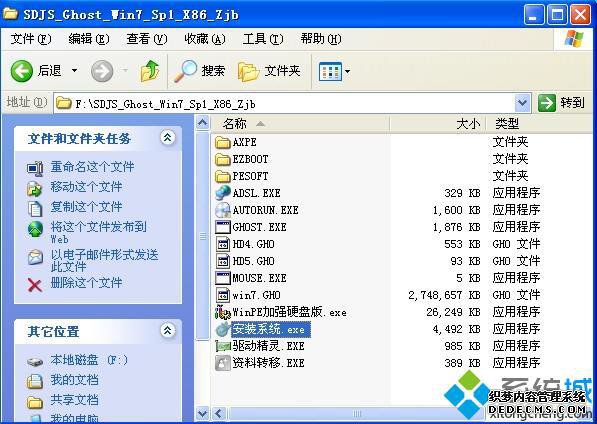Click the greyed Forward arrow icon

pyautogui.click(x=102, y=71)
